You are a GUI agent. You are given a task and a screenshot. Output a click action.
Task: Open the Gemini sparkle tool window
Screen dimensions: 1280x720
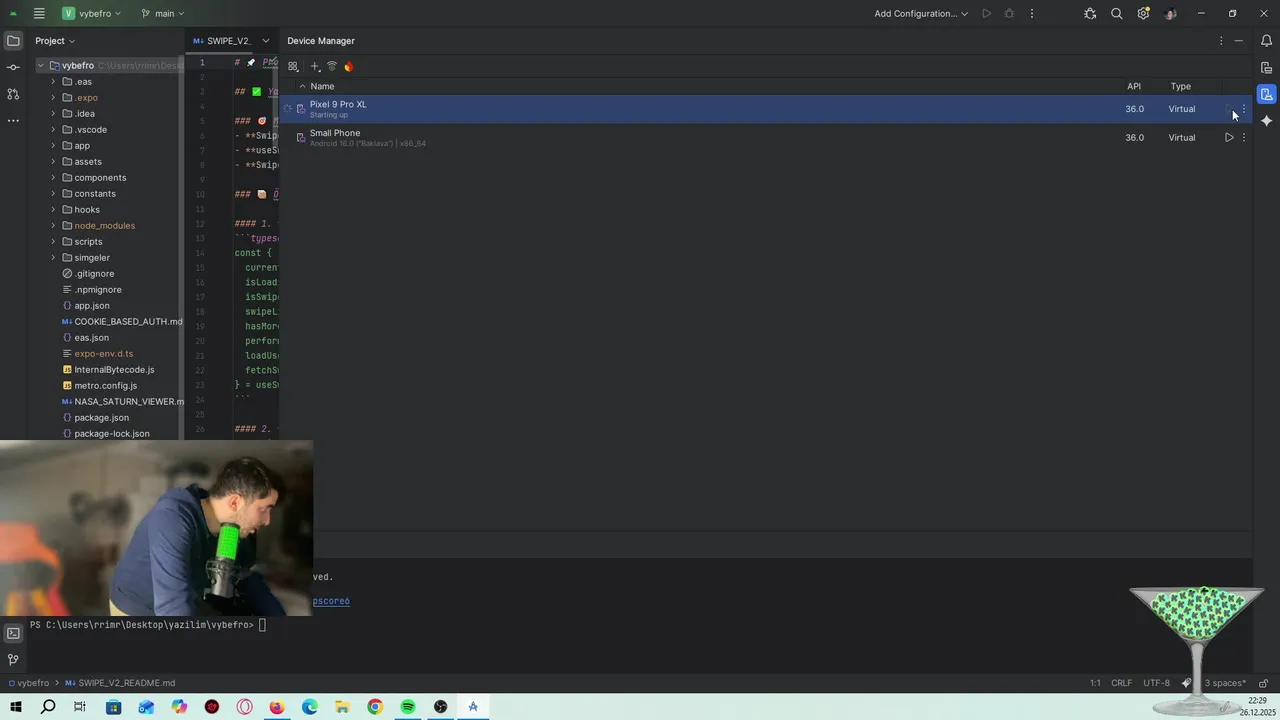[1266, 120]
